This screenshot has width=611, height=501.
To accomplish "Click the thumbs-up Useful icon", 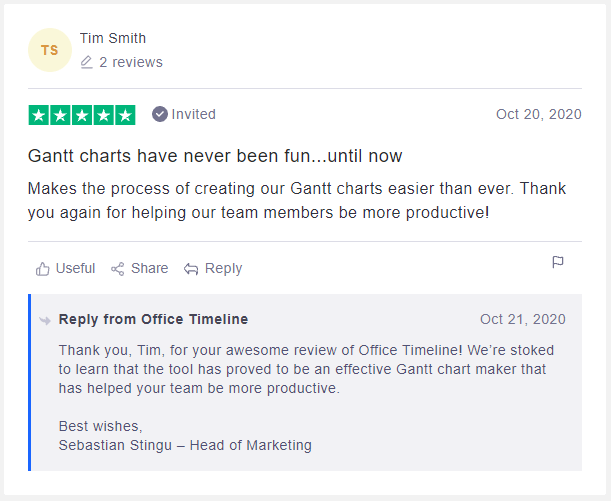I will [x=42, y=269].
